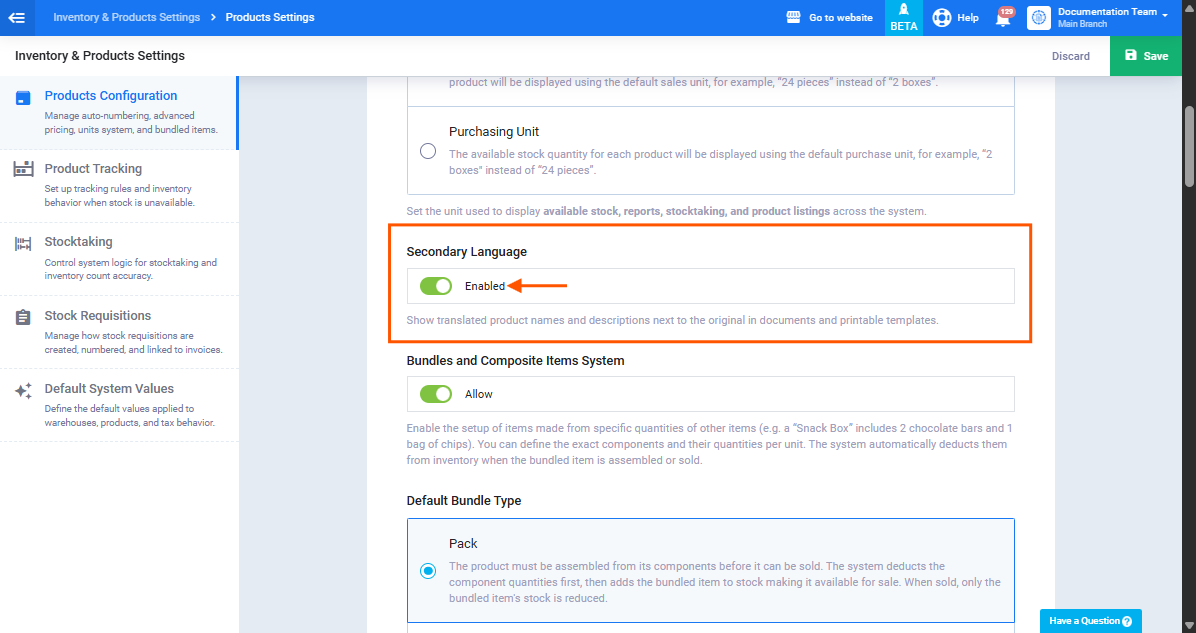Toggle the Bundles and Composite Items Allow switch
Image resolution: width=1196 pixels, height=633 pixels.
pyautogui.click(x=436, y=394)
